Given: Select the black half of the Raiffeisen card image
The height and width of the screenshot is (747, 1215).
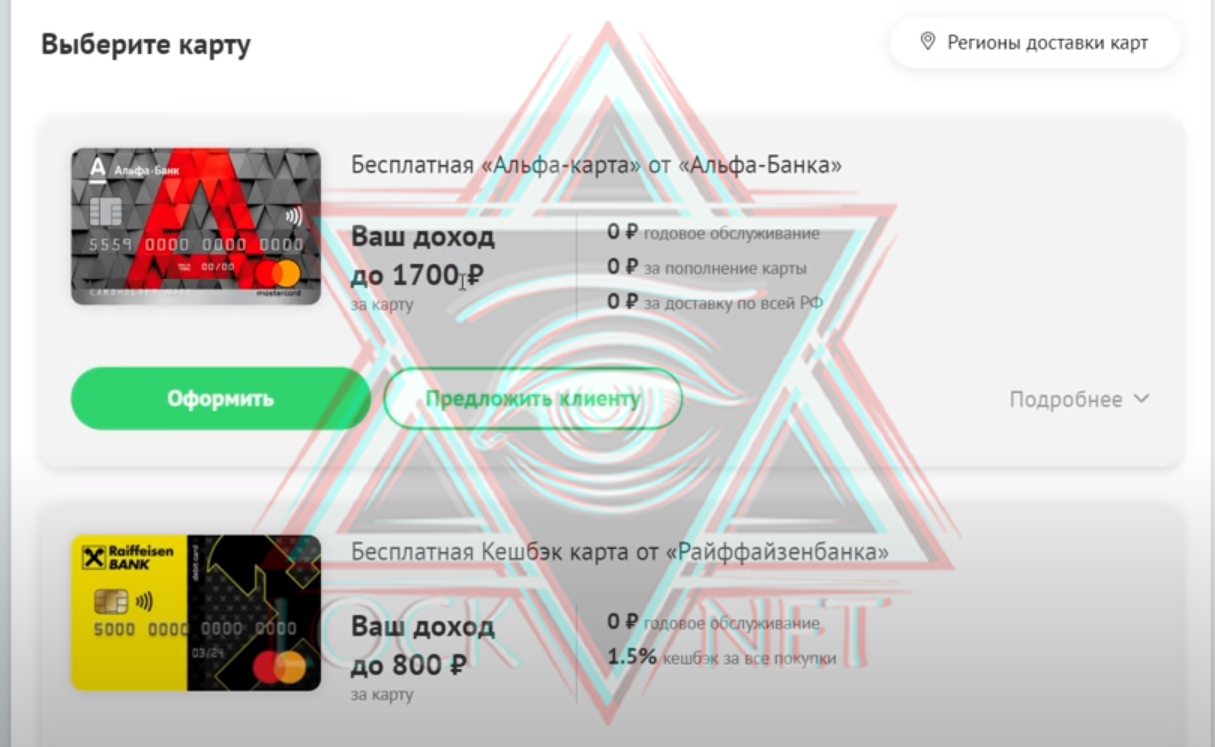Looking at the screenshot, I should coord(254,612).
